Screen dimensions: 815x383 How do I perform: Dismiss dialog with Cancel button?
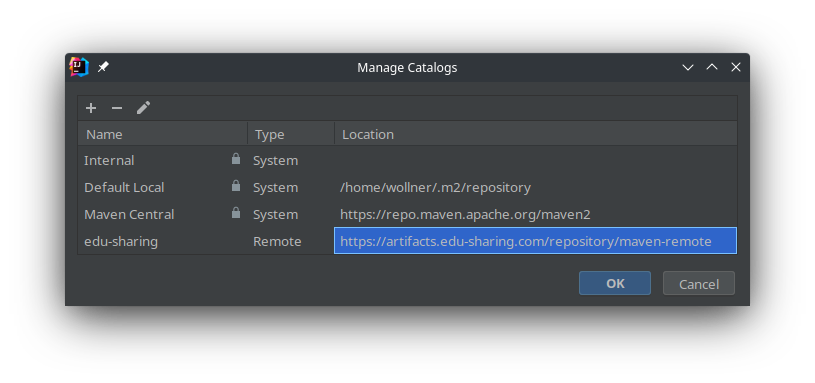click(x=699, y=283)
